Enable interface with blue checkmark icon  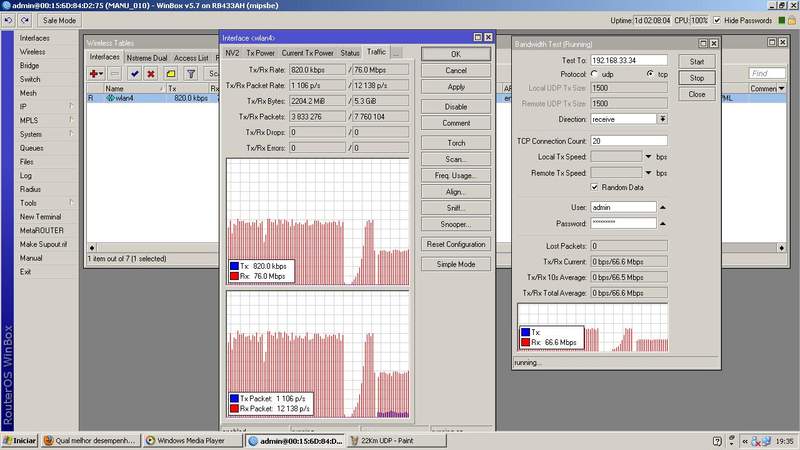[x=134, y=73]
